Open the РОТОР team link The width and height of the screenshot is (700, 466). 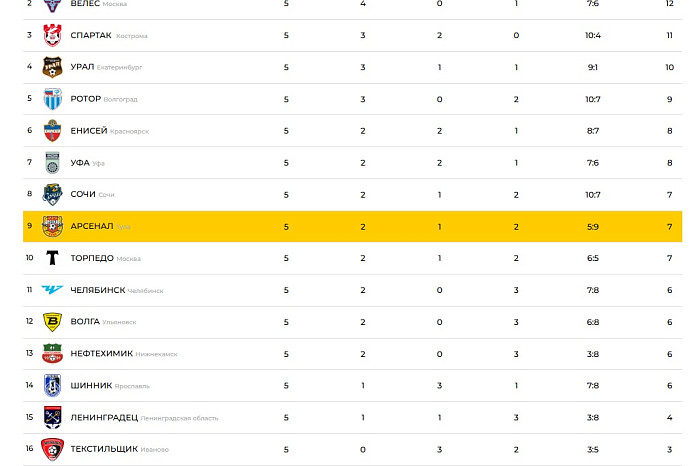tap(86, 99)
